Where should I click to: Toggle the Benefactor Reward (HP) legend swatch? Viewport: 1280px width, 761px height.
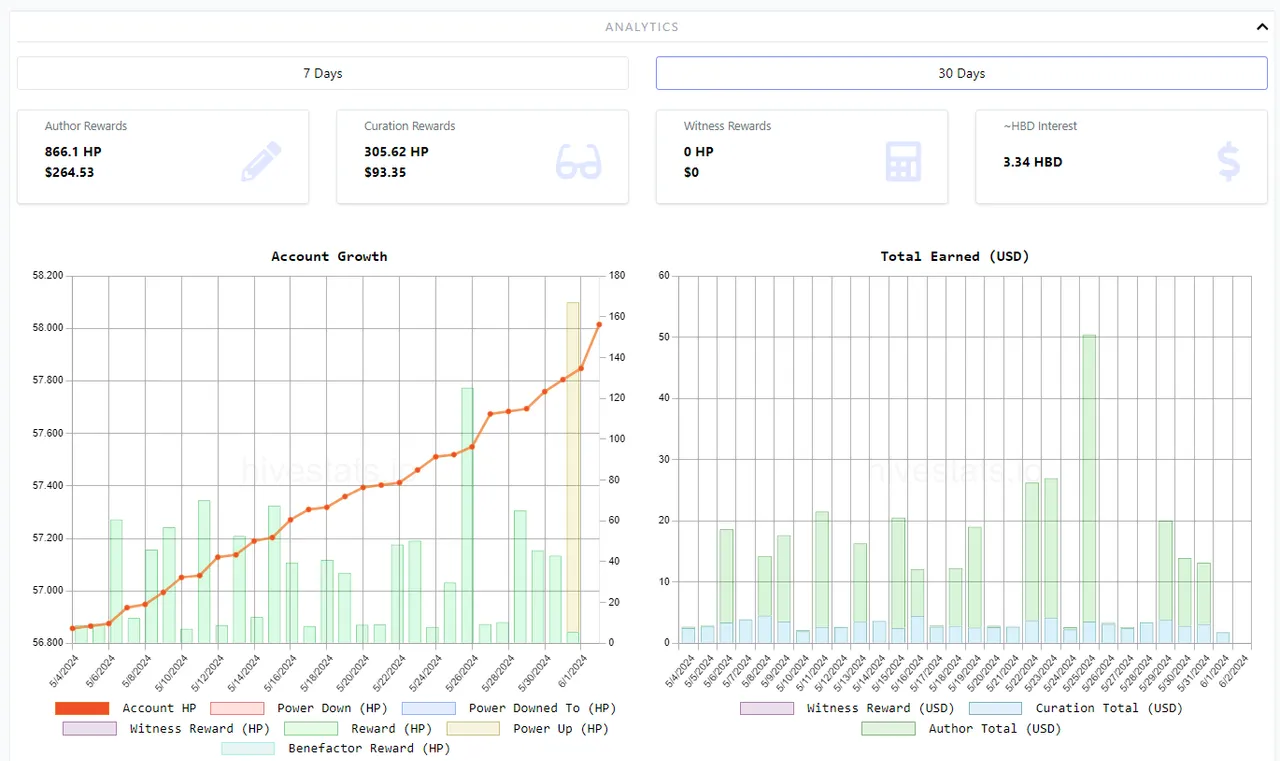click(x=248, y=748)
